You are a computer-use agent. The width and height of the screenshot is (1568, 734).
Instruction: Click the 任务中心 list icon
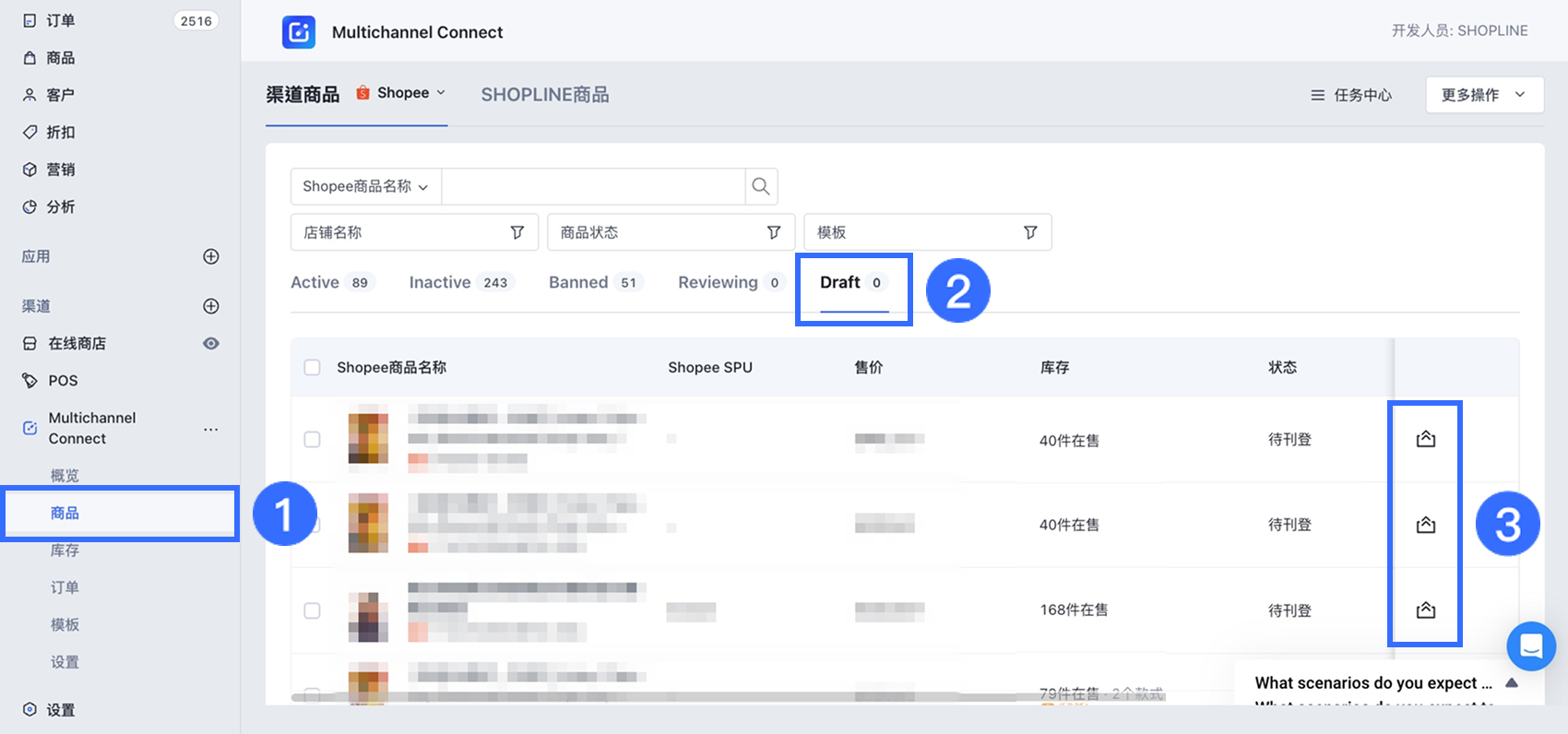coord(1318,95)
